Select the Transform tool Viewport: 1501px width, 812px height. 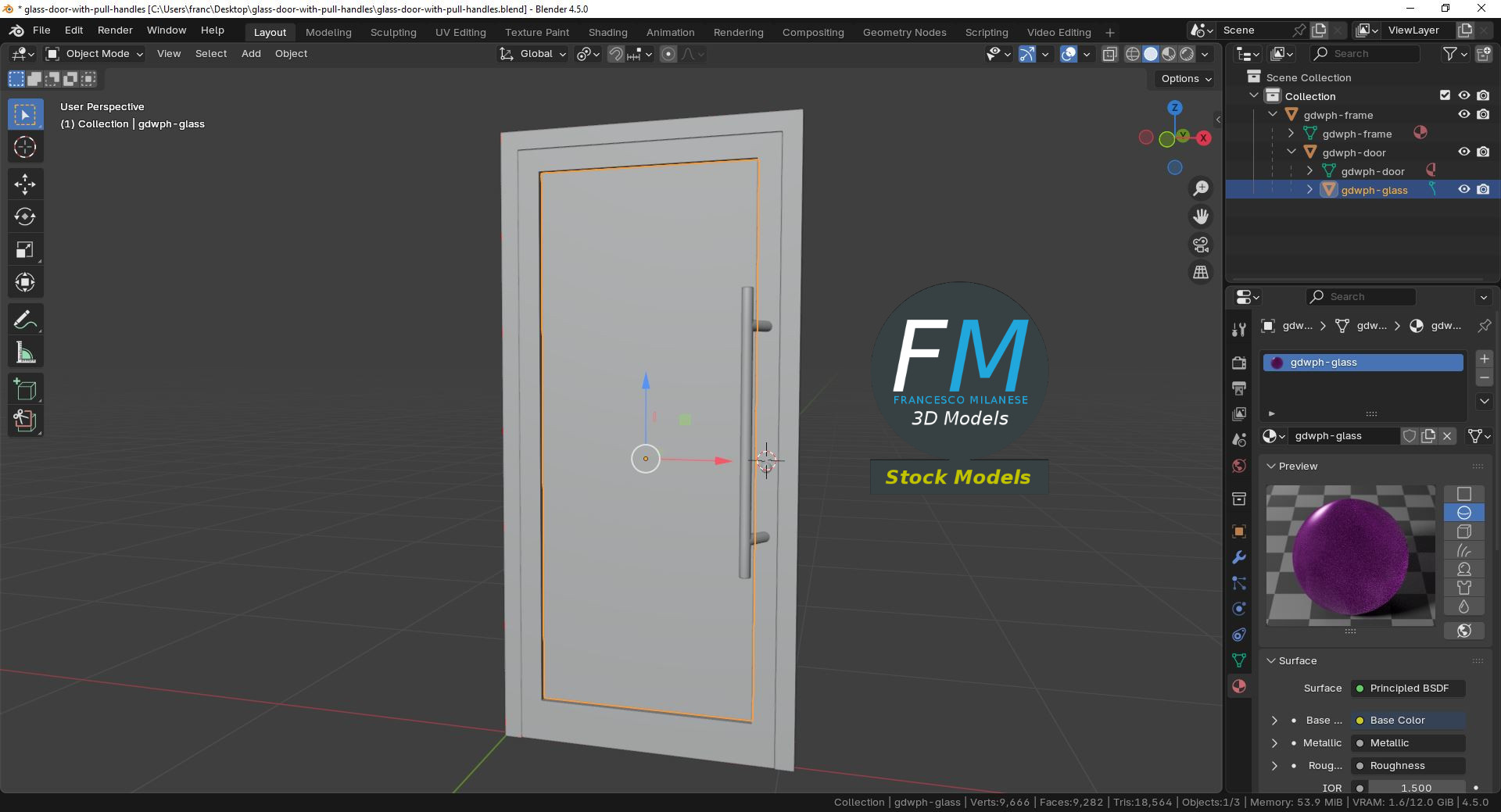[x=25, y=282]
